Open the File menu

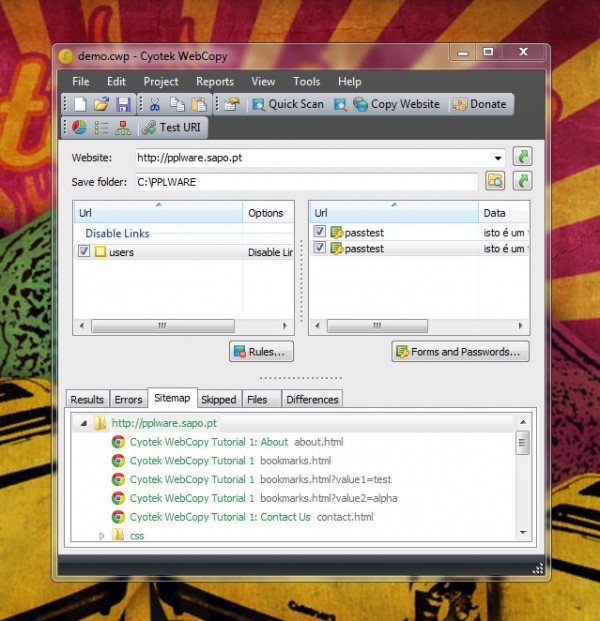point(81,82)
